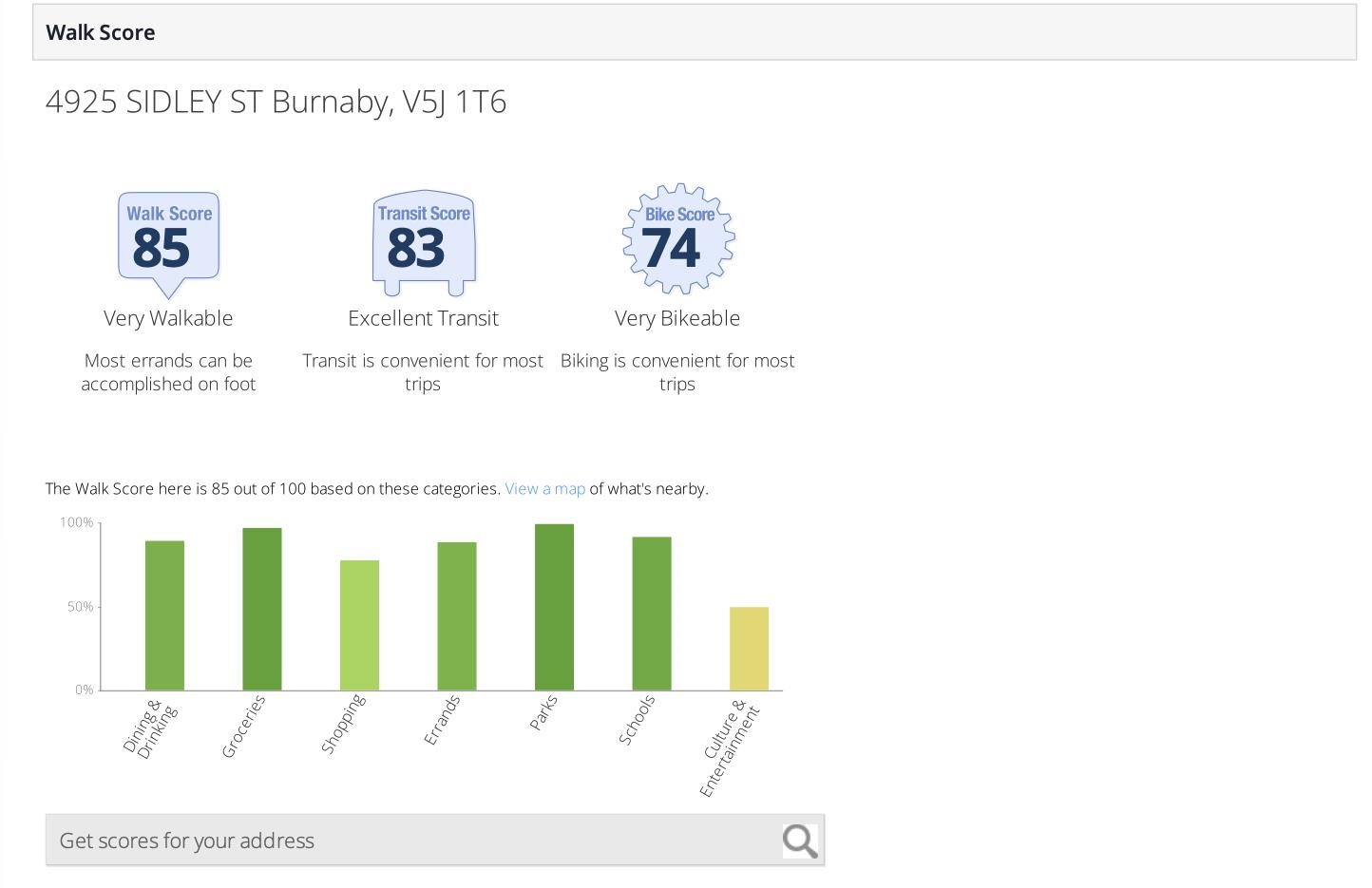Select the Groceries bar in chart

(262, 609)
